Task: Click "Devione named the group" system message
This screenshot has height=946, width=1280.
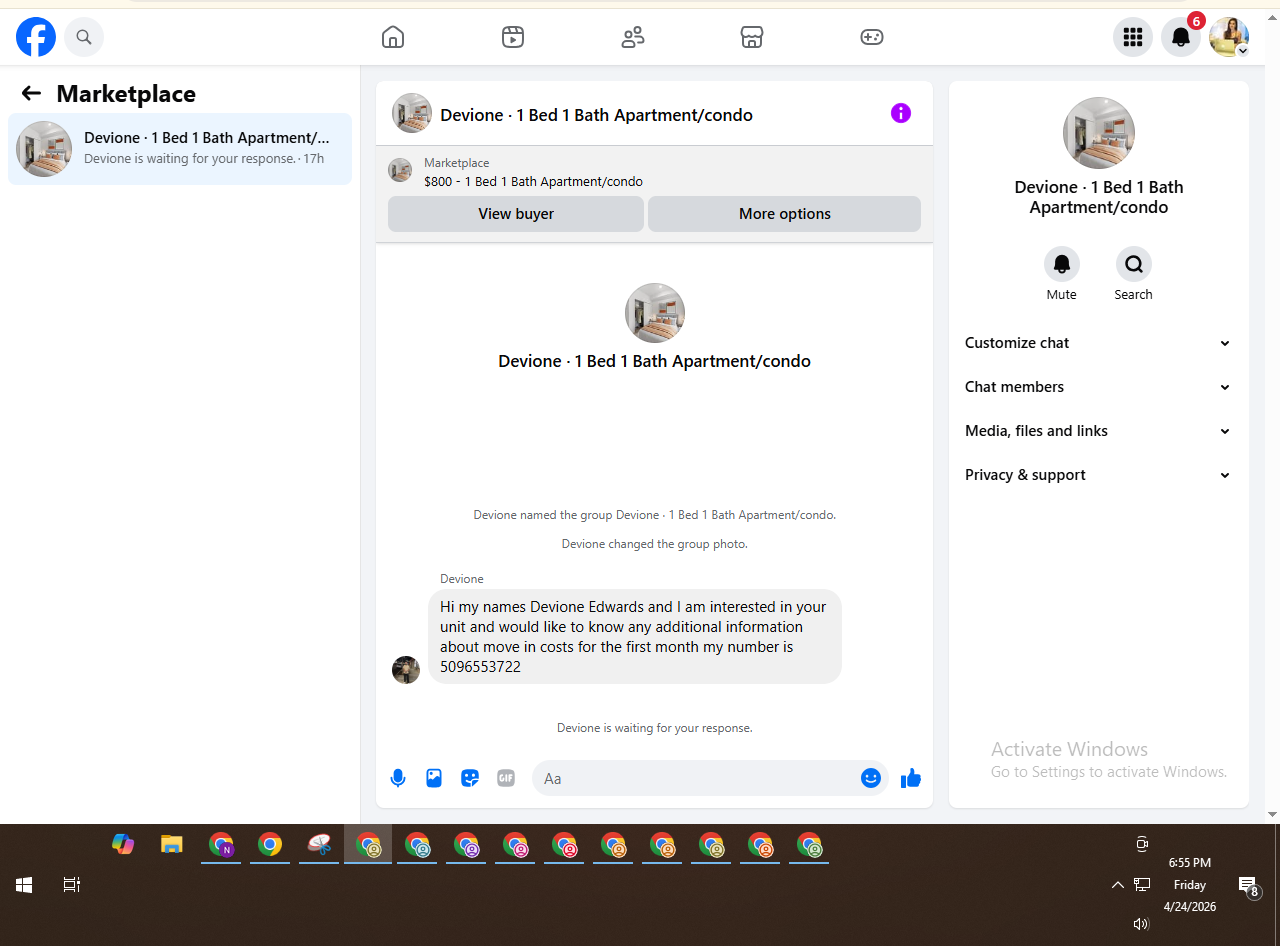Action: 655,515
